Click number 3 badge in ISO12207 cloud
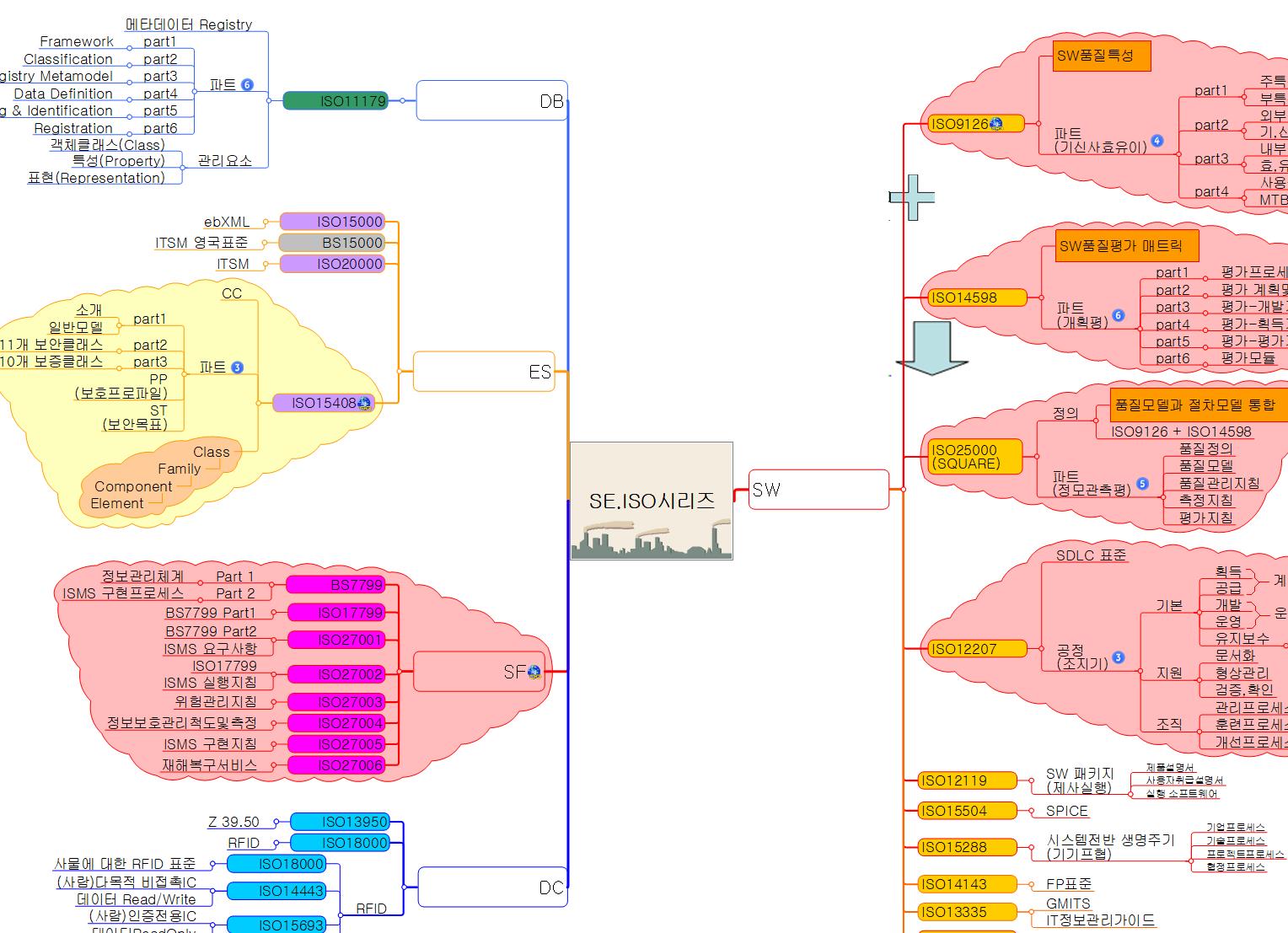 (1119, 657)
